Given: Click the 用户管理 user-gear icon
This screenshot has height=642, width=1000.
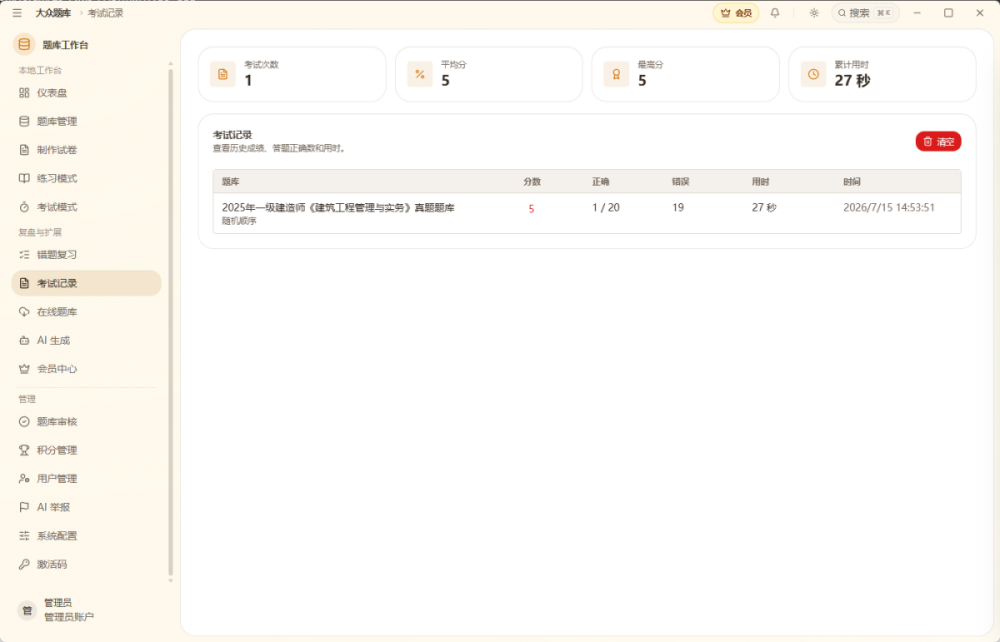Looking at the screenshot, I should (x=24, y=478).
